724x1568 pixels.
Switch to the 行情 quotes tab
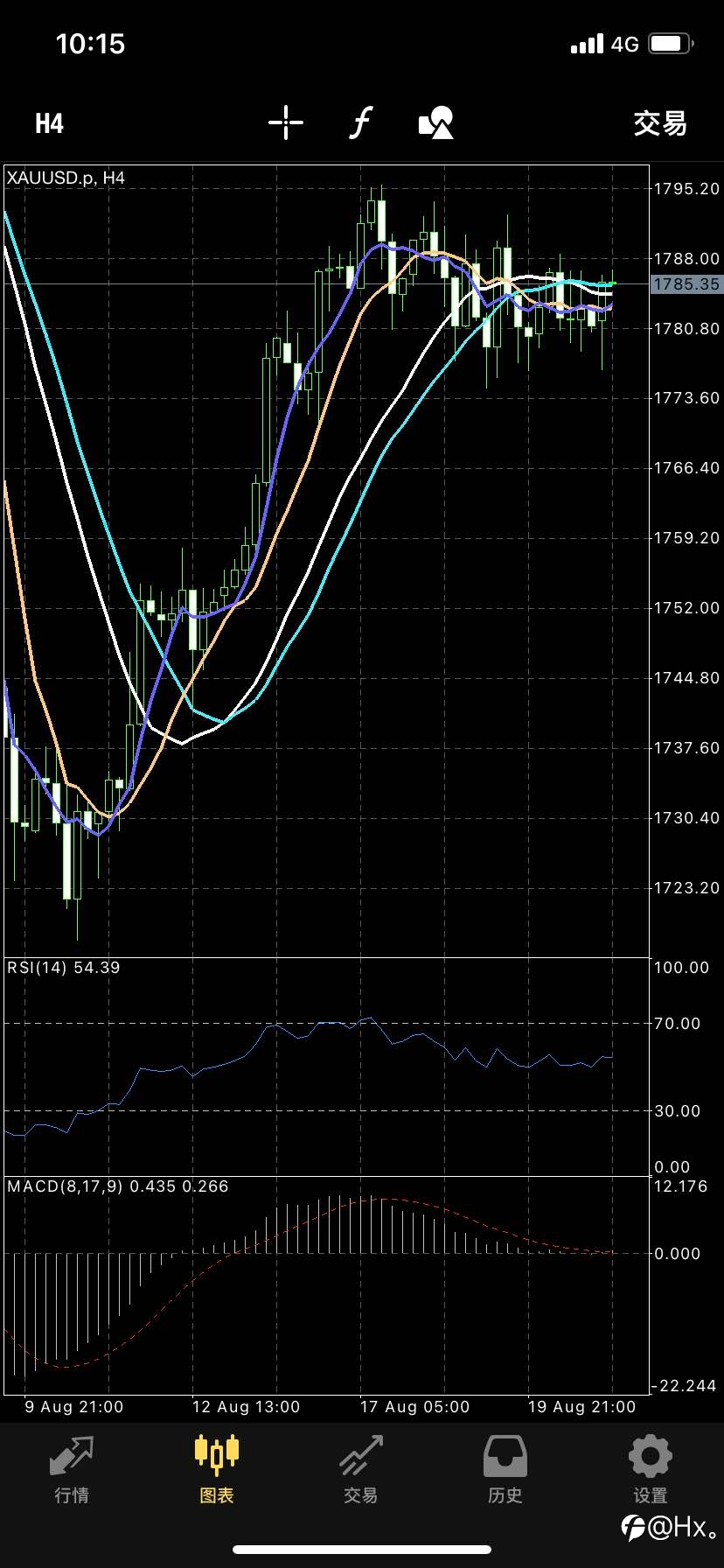(x=72, y=1469)
